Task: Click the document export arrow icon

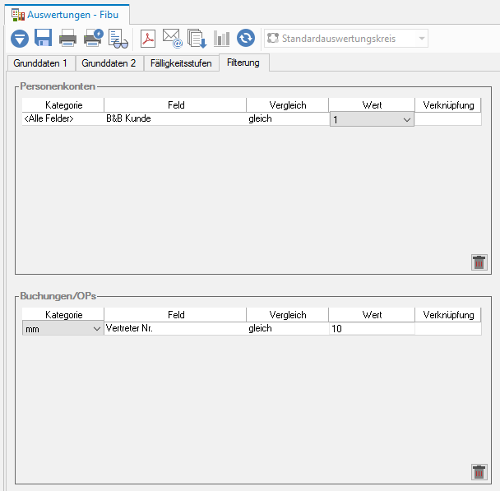Action: [x=197, y=39]
